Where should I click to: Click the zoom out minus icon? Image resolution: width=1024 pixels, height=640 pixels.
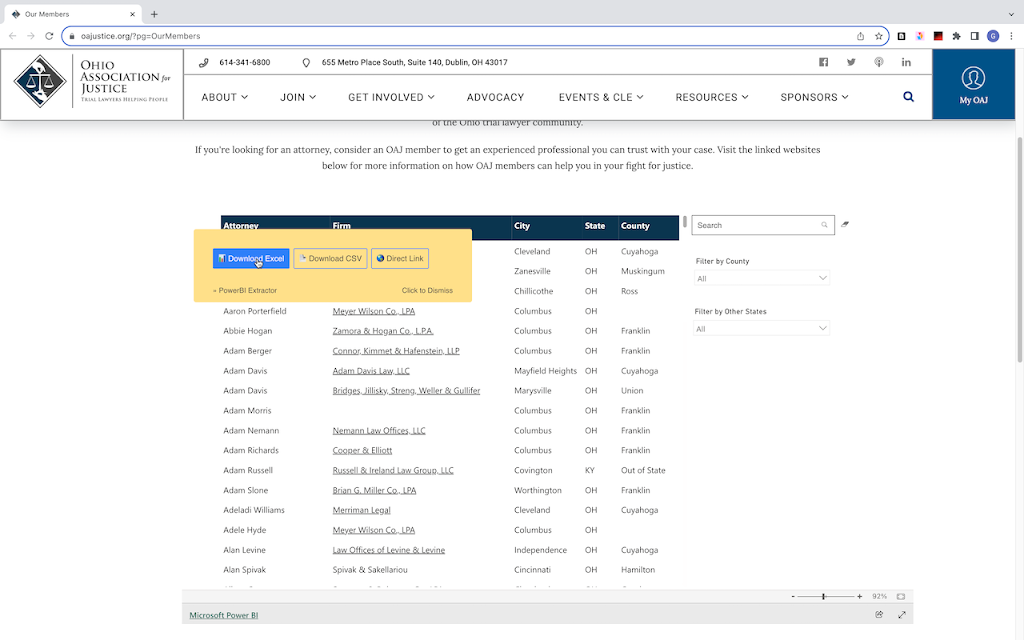point(793,596)
